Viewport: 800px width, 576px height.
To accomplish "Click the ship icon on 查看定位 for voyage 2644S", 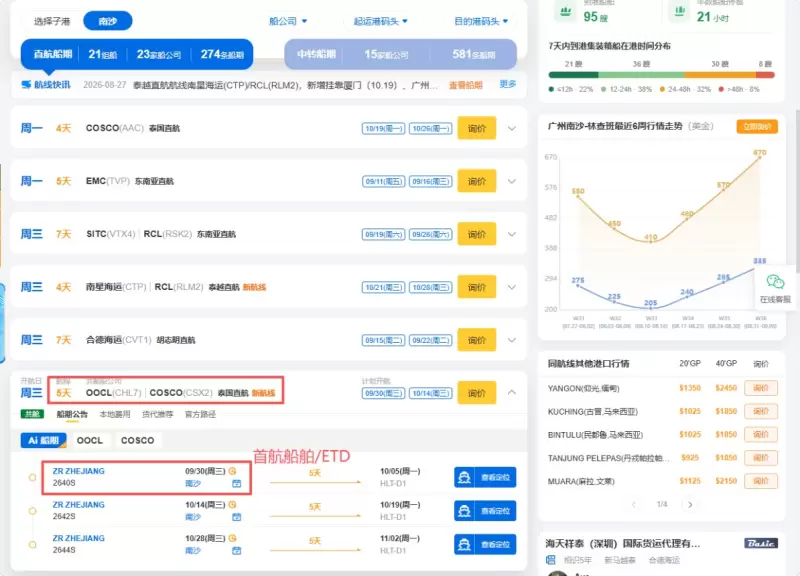I will [464, 545].
